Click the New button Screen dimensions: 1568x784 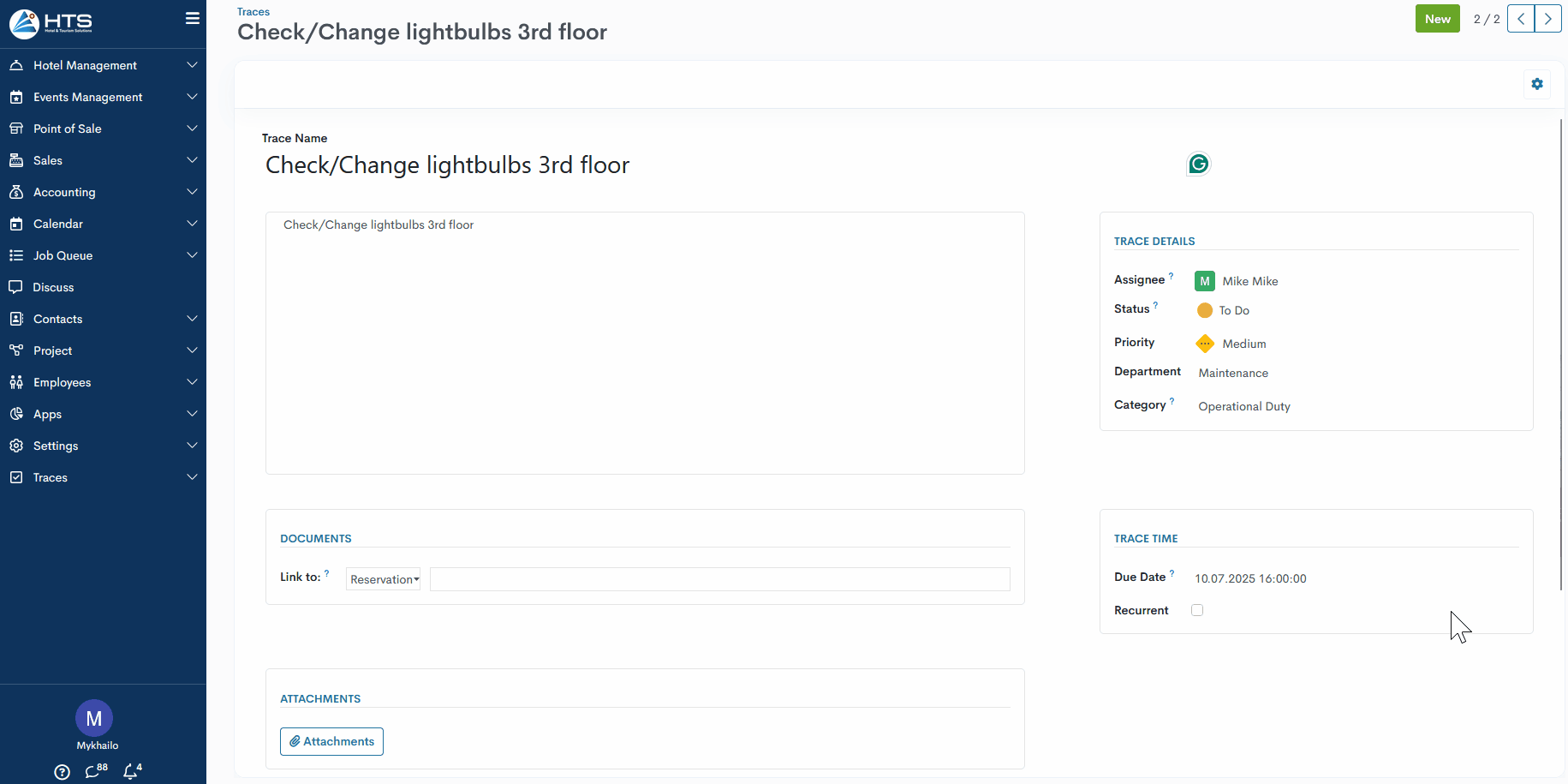(x=1437, y=19)
